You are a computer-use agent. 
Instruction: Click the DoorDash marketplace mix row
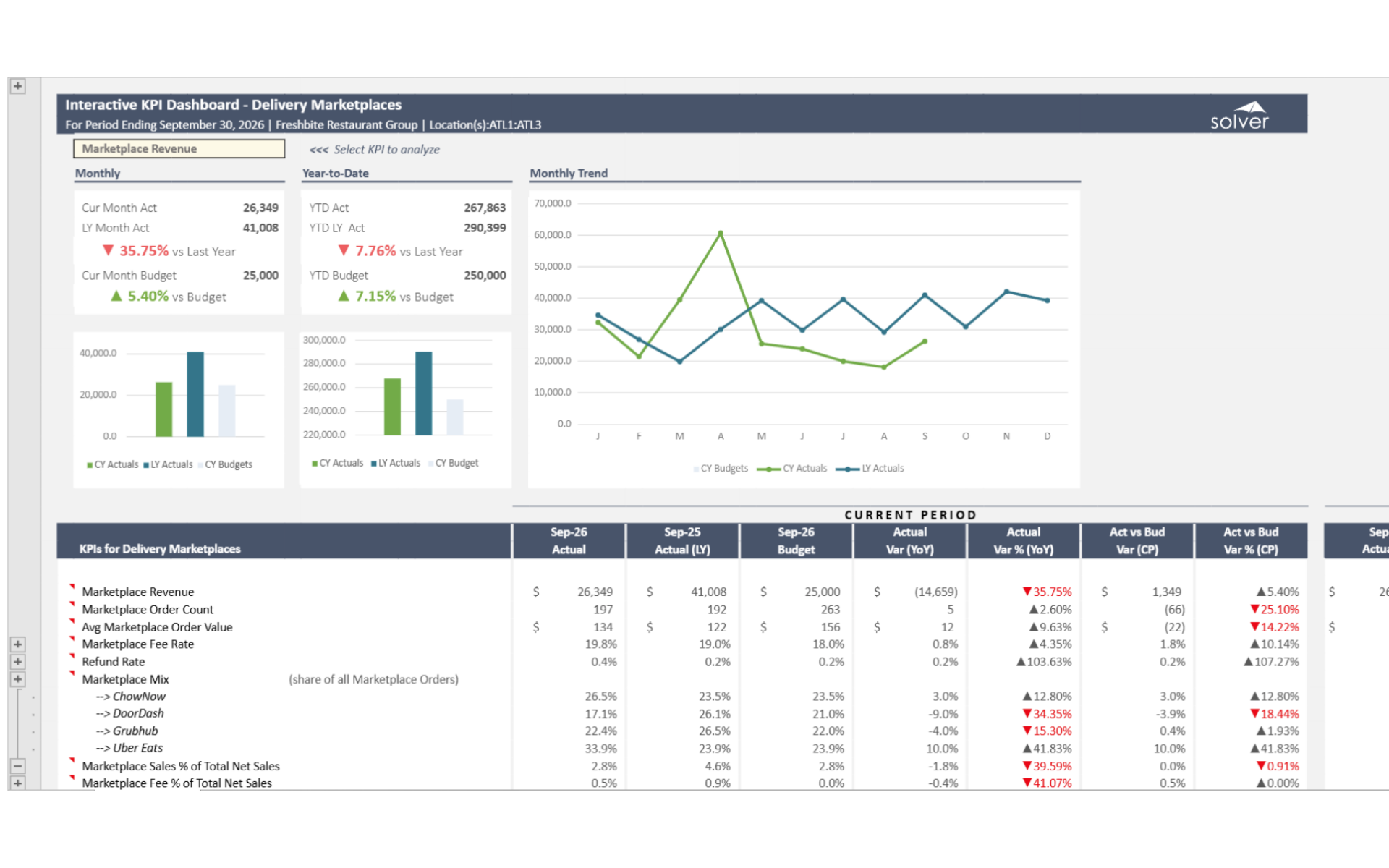[138, 713]
